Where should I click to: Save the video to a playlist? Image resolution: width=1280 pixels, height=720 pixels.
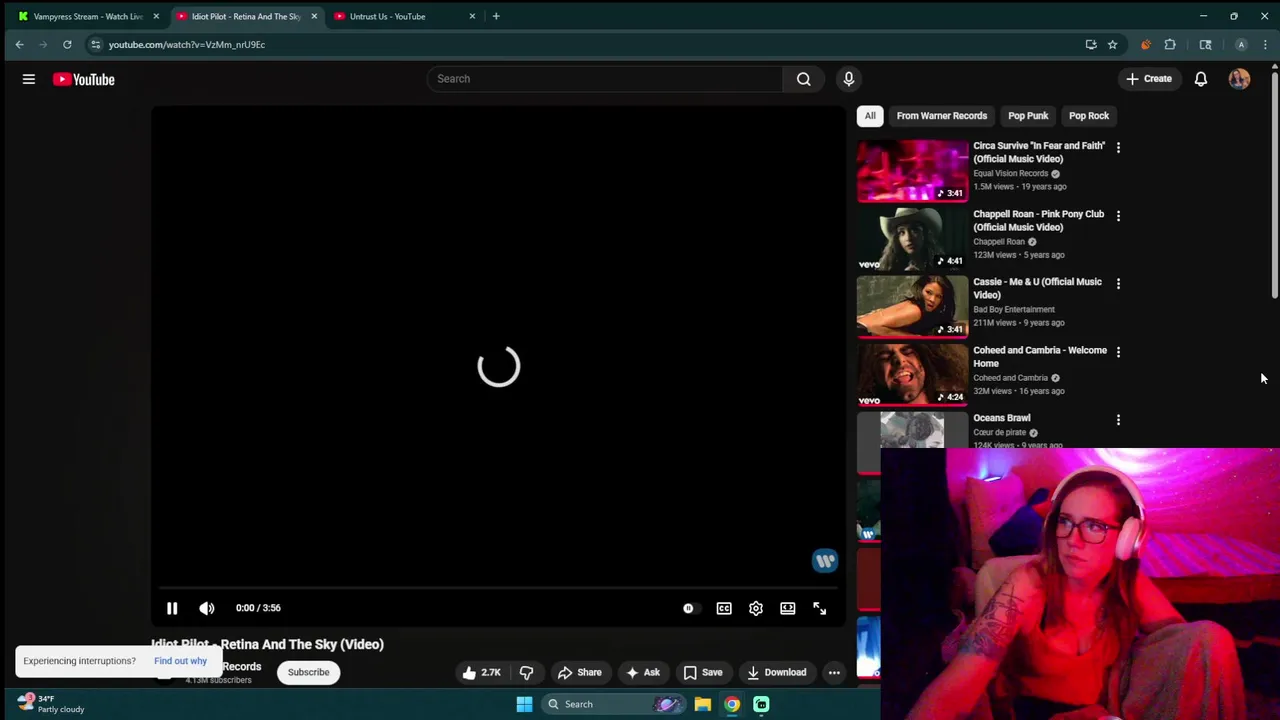[702, 672]
